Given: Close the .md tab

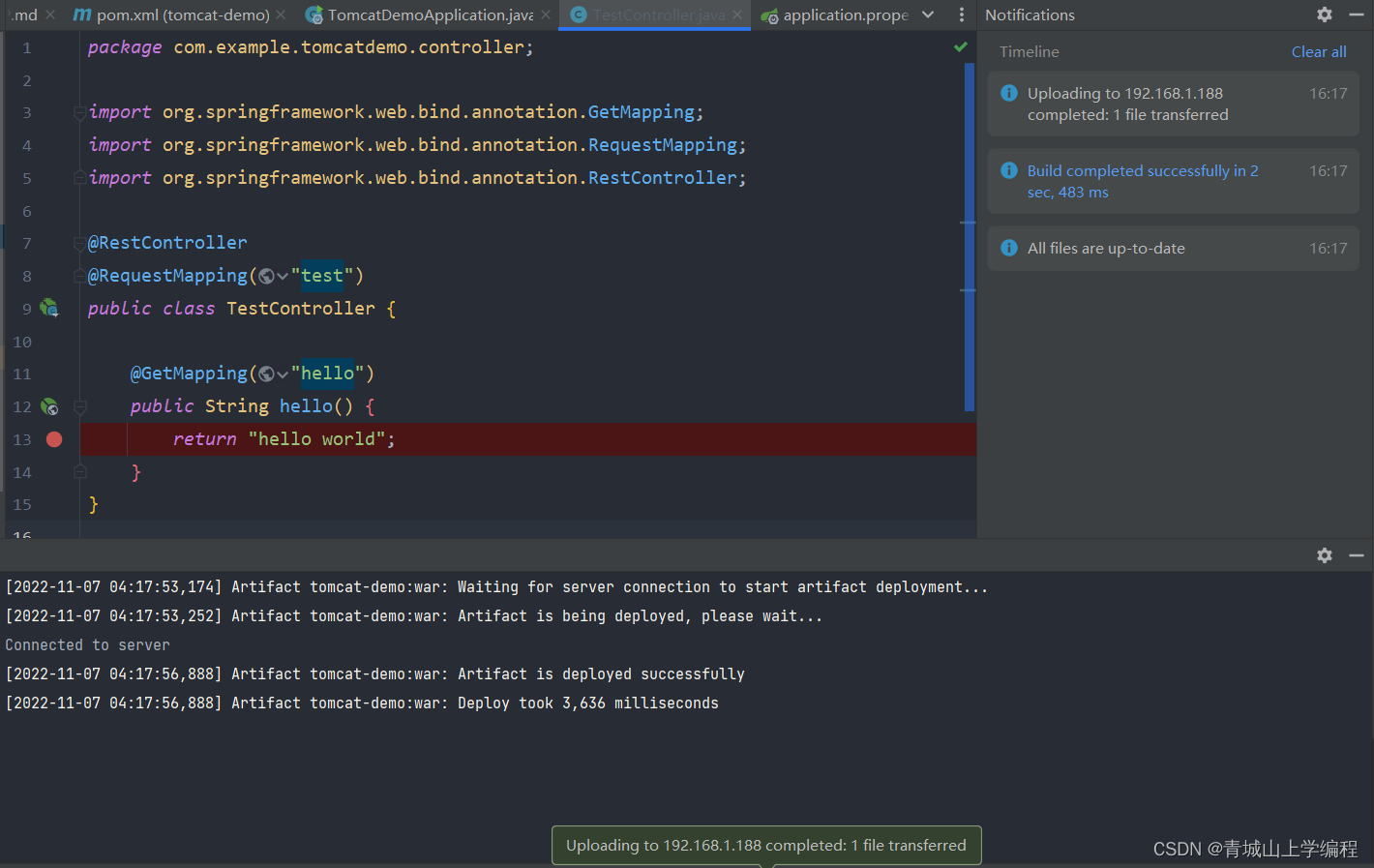Looking at the screenshot, I should 50,15.
